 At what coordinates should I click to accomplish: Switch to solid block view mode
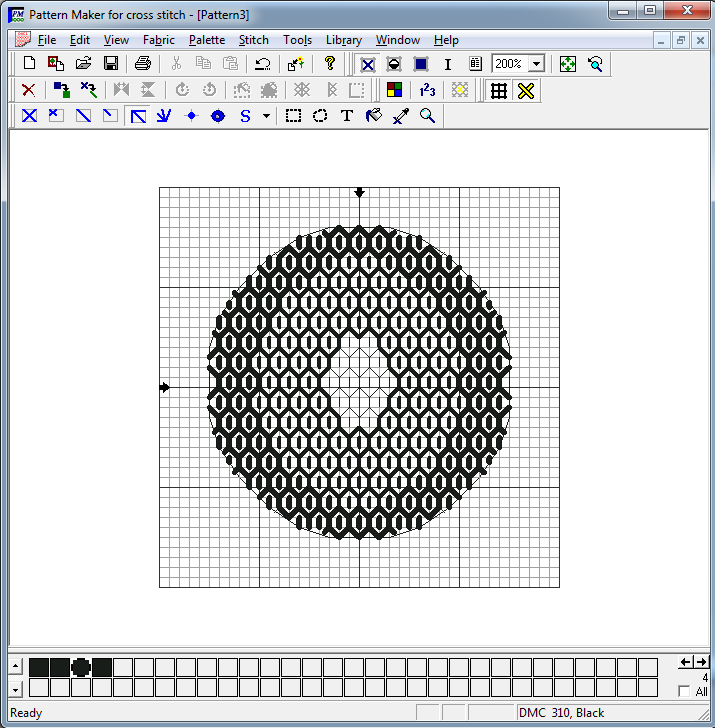coord(421,64)
